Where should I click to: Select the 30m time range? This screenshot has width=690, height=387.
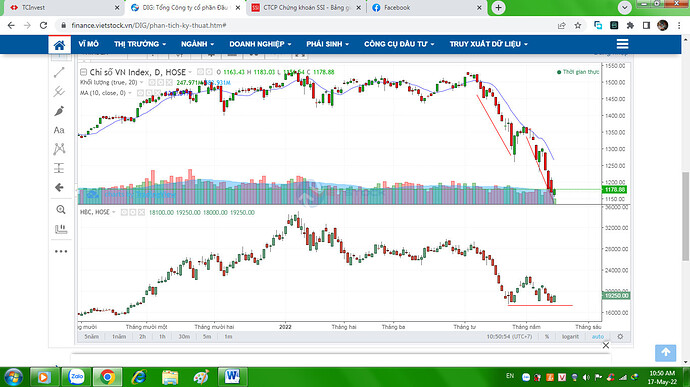click(184, 336)
